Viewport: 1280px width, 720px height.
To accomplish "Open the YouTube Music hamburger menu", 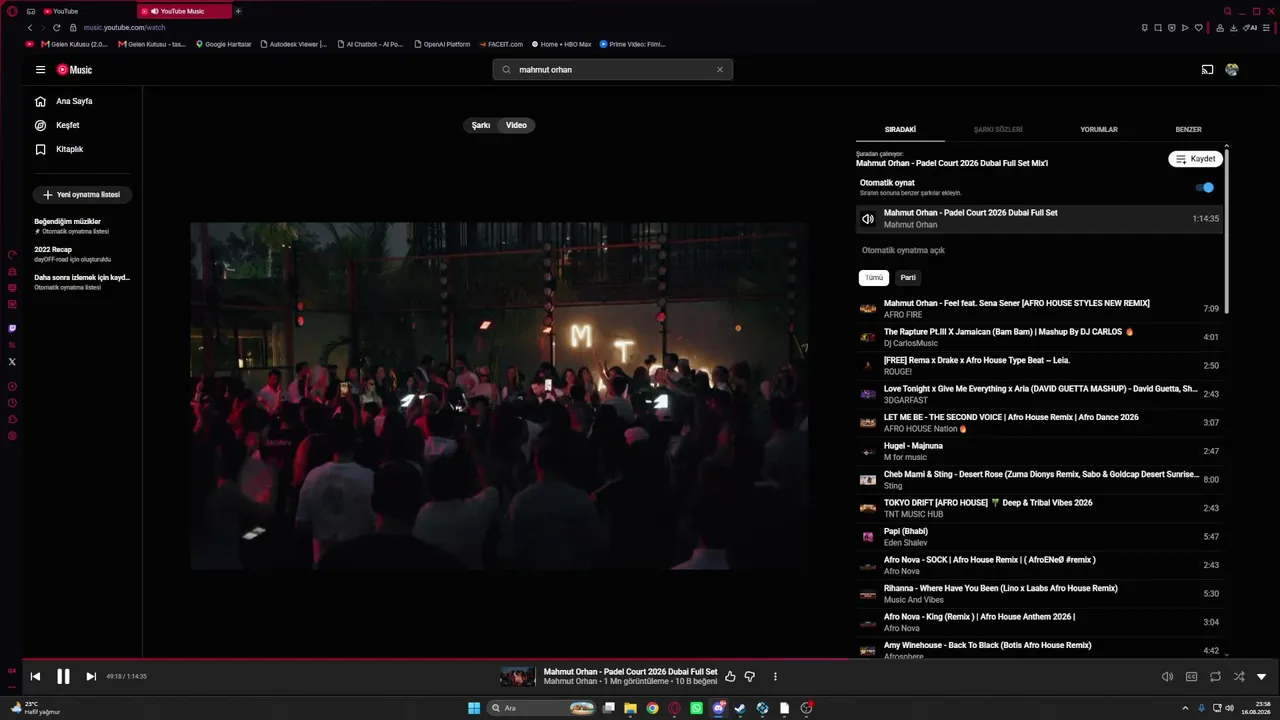I will point(40,70).
